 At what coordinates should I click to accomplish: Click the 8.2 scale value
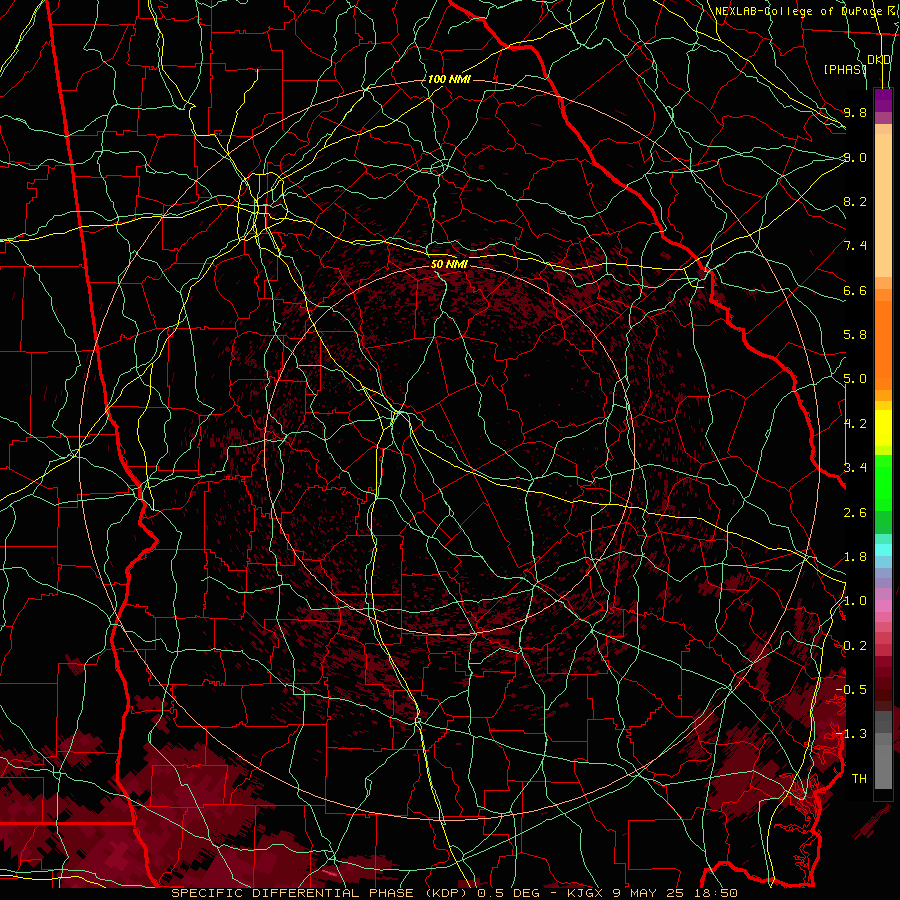point(855,201)
